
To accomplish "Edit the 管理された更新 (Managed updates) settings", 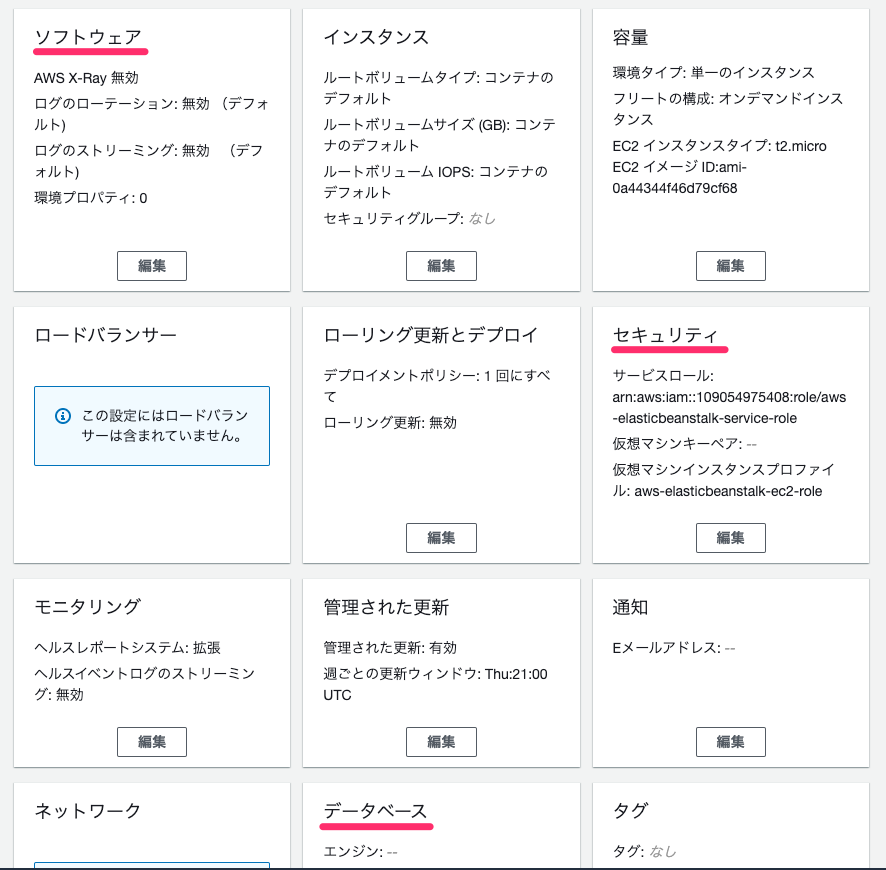I will [x=441, y=741].
